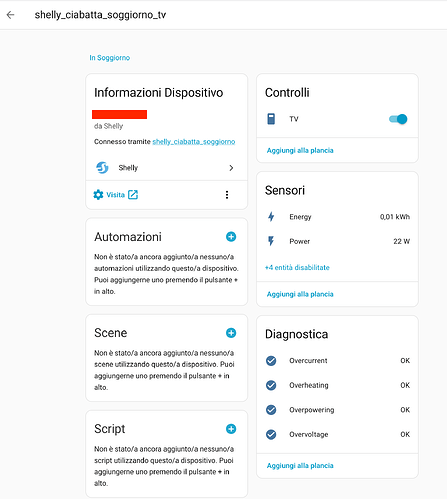Click the gear icon beside Visita
The height and width of the screenshot is (499, 447).
point(98,195)
